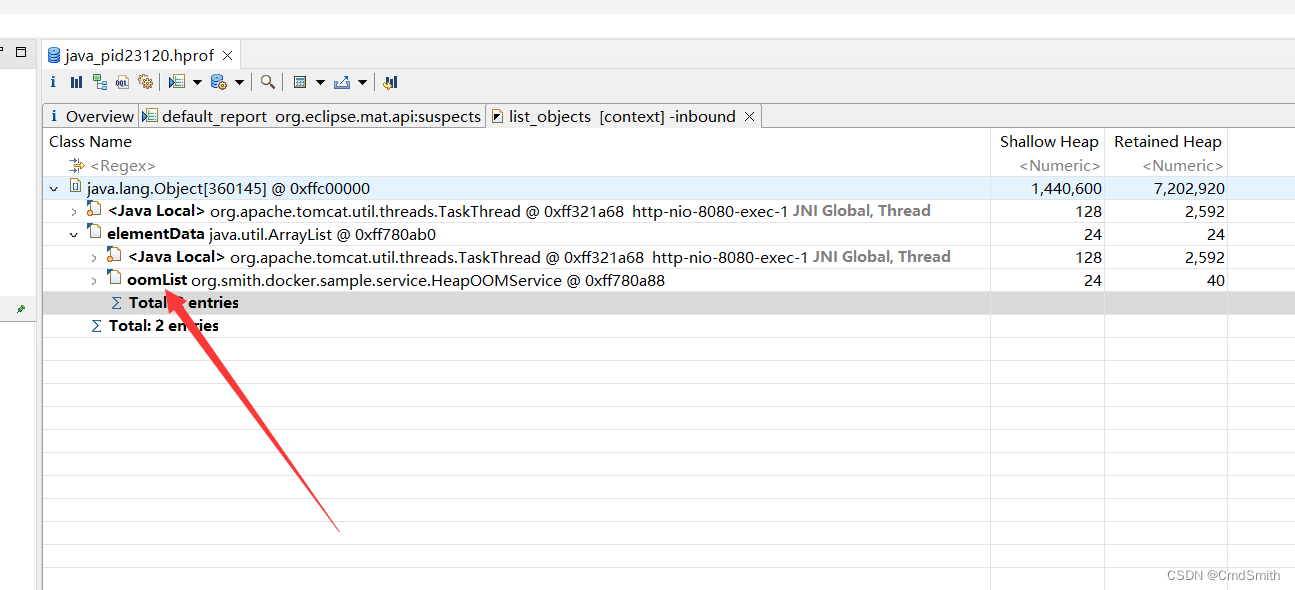Switch to the Overview tab
The height and width of the screenshot is (590, 1295).
(x=91, y=116)
